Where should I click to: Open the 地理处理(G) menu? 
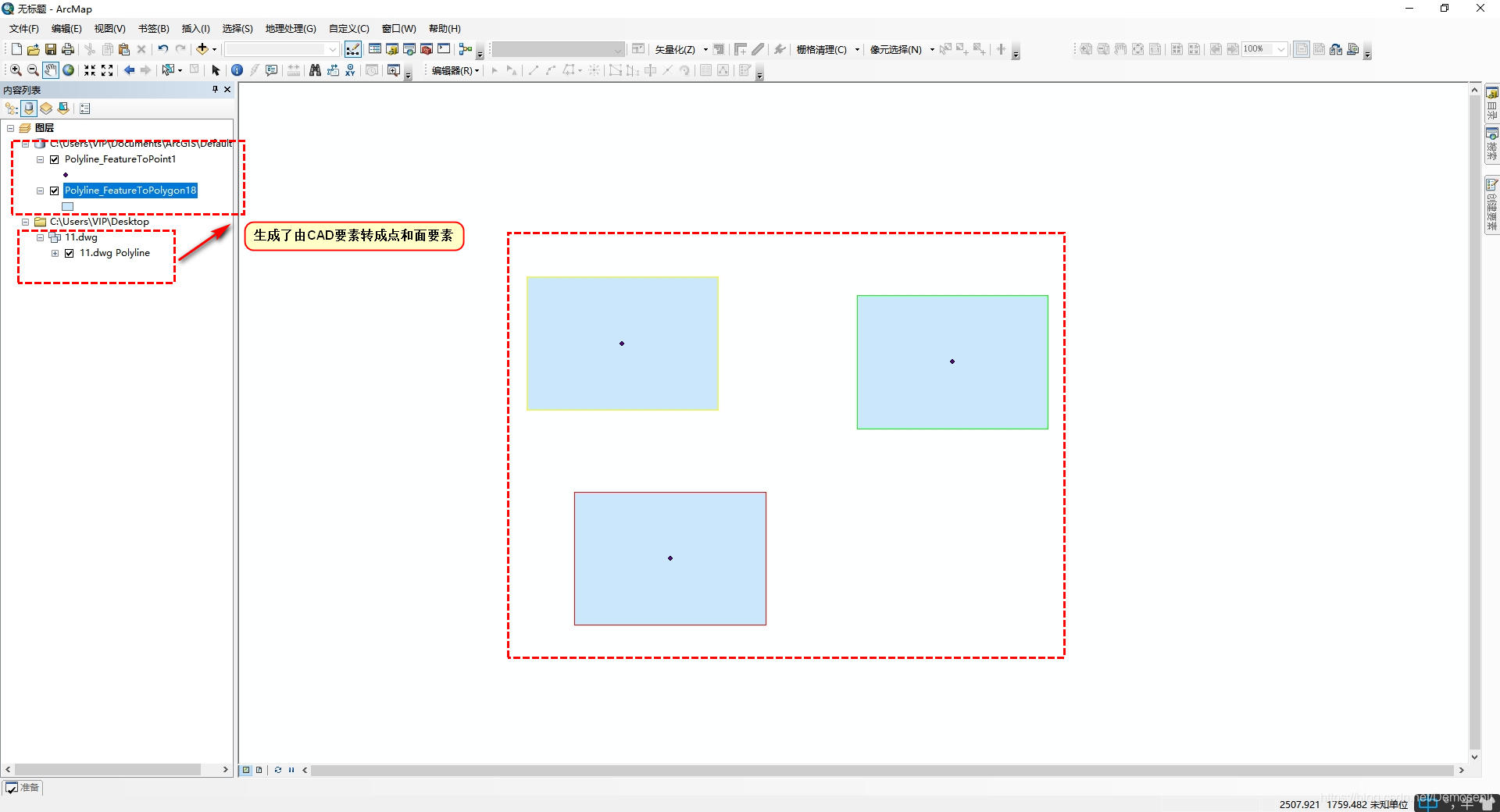pyautogui.click(x=291, y=29)
